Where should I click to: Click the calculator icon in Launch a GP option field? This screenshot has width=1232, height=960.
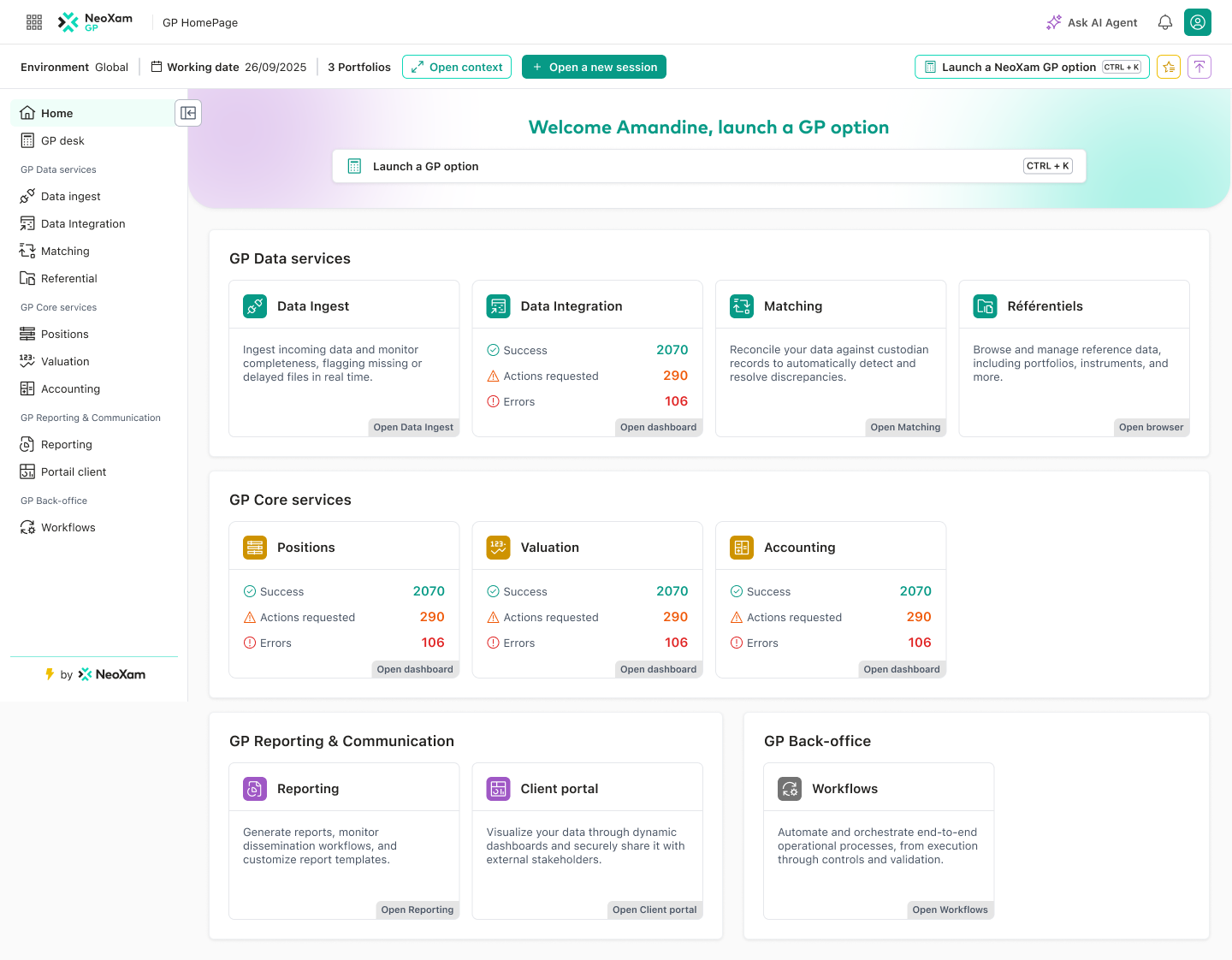(354, 166)
